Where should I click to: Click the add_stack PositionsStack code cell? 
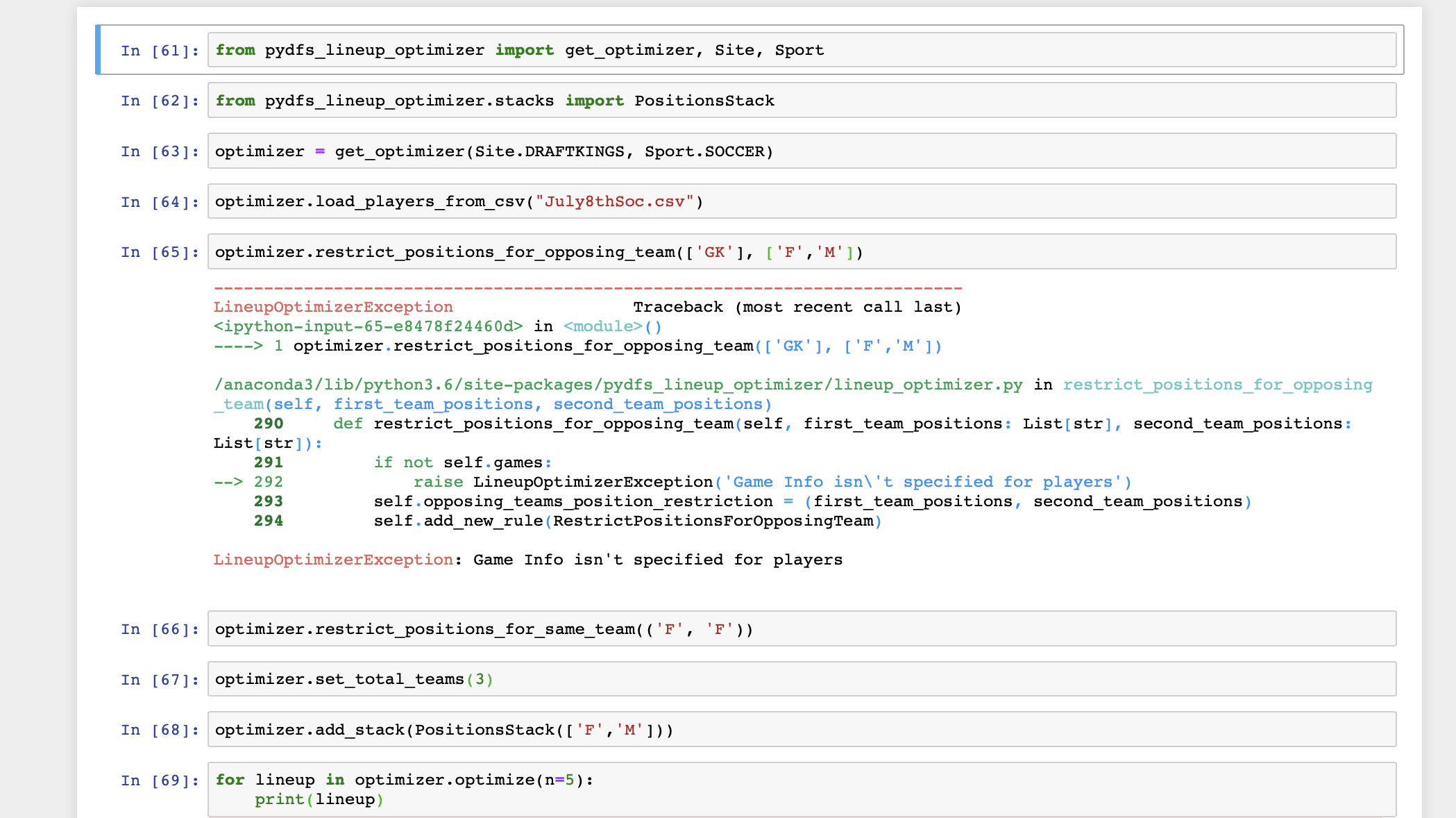(802, 730)
